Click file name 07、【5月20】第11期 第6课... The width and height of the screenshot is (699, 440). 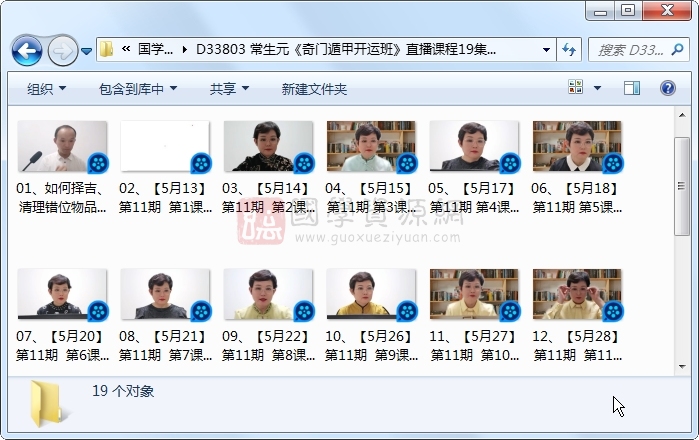62,345
